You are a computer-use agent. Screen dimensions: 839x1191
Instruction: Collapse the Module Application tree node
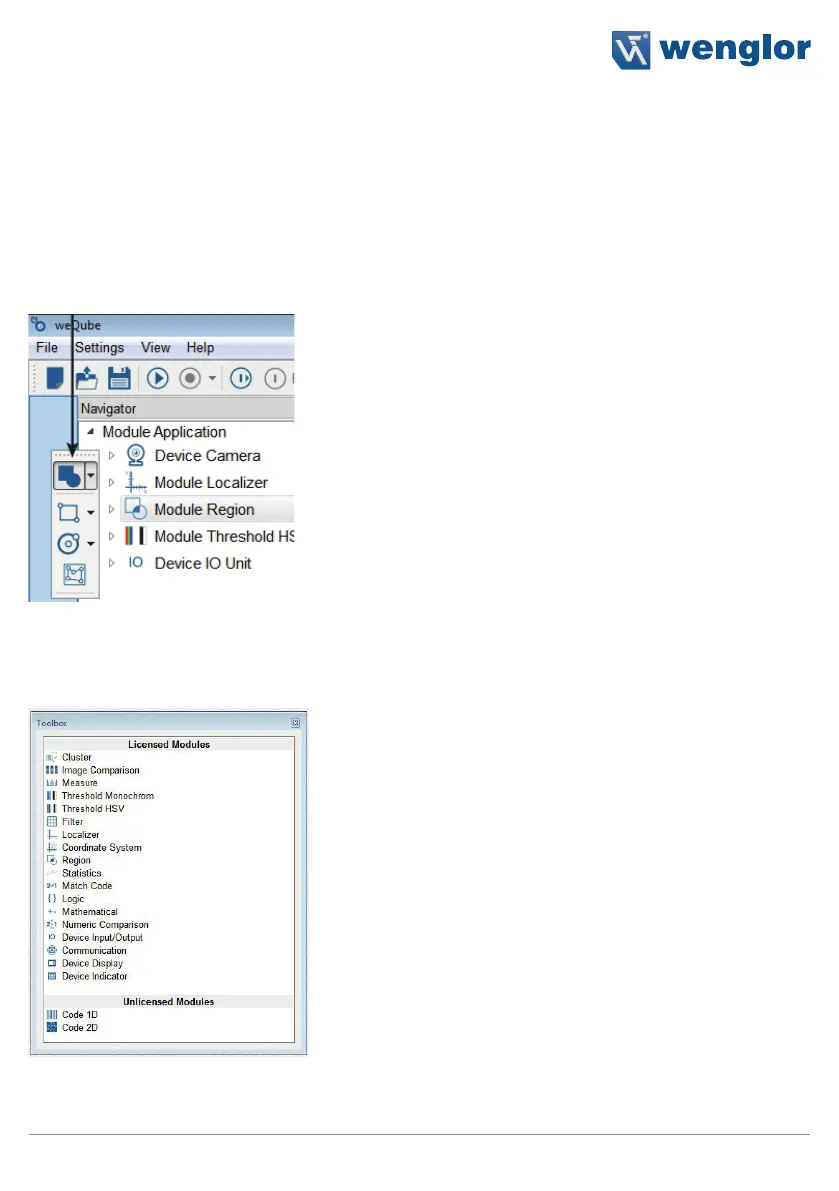[91, 431]
